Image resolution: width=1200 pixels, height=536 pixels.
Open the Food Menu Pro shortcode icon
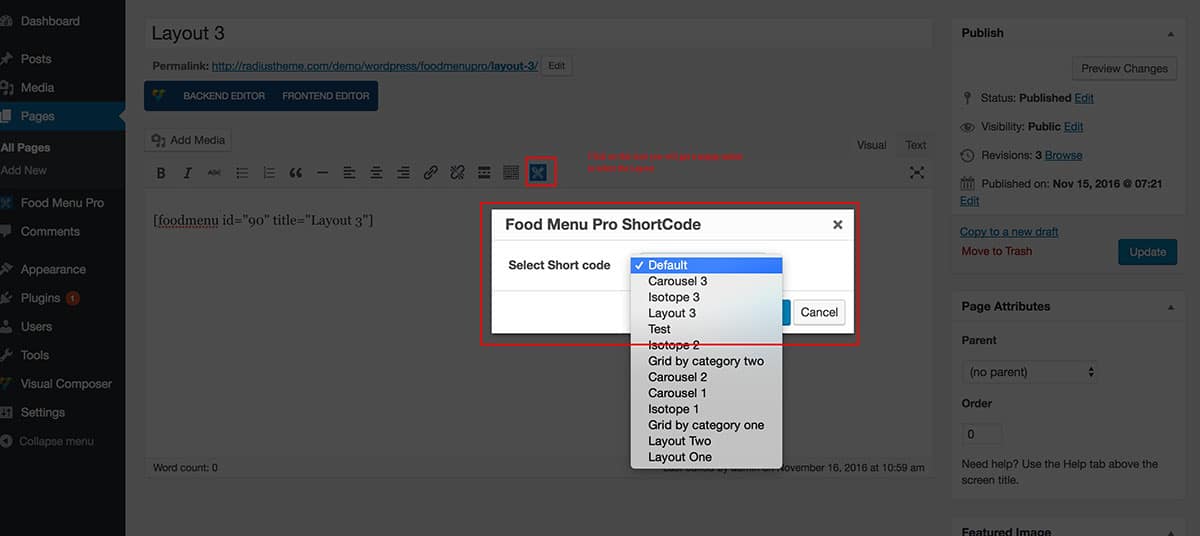tap(539, 173)
